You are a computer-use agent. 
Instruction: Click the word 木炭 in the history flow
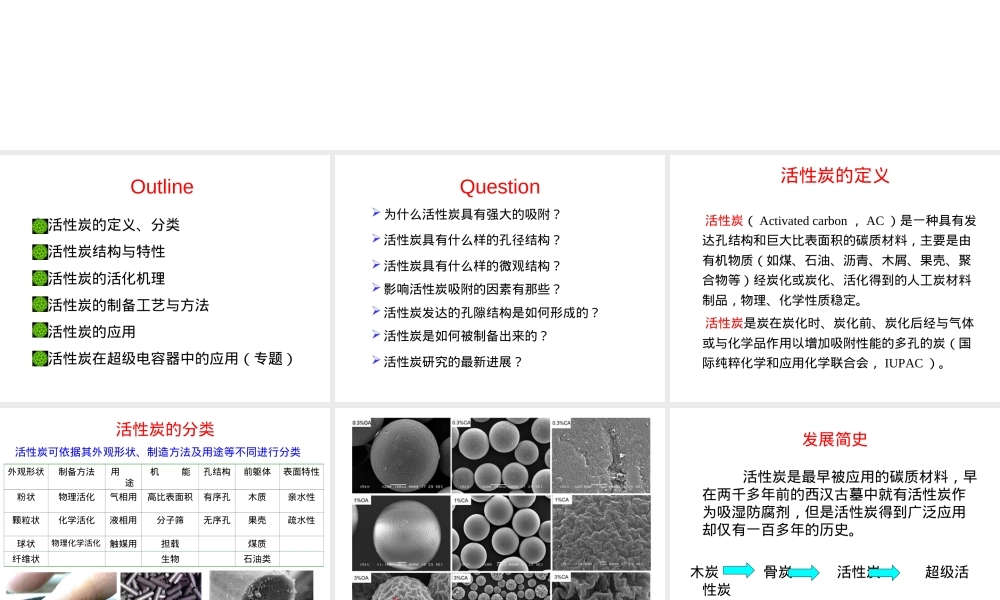(705, 572)
